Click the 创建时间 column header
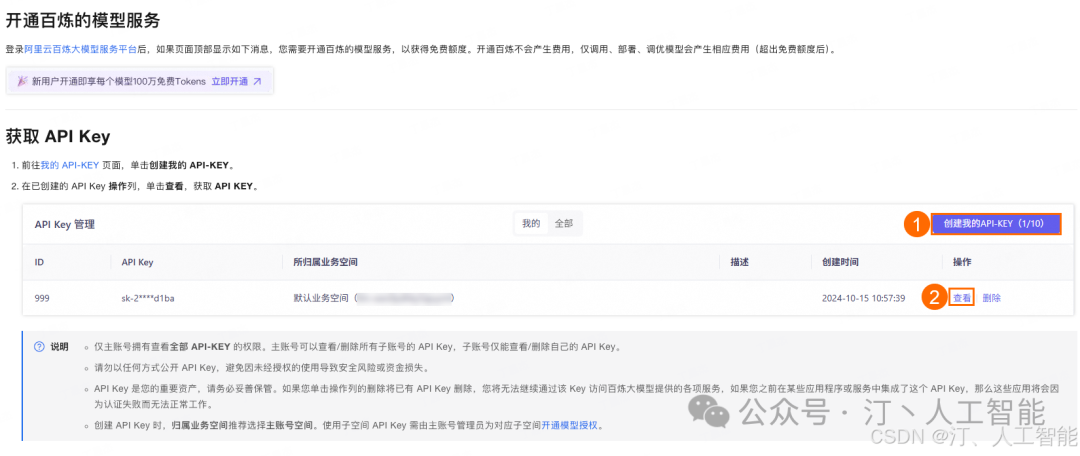Image resolution: width=1080 pixels, height=456 pixels. (x=840, y=262)
